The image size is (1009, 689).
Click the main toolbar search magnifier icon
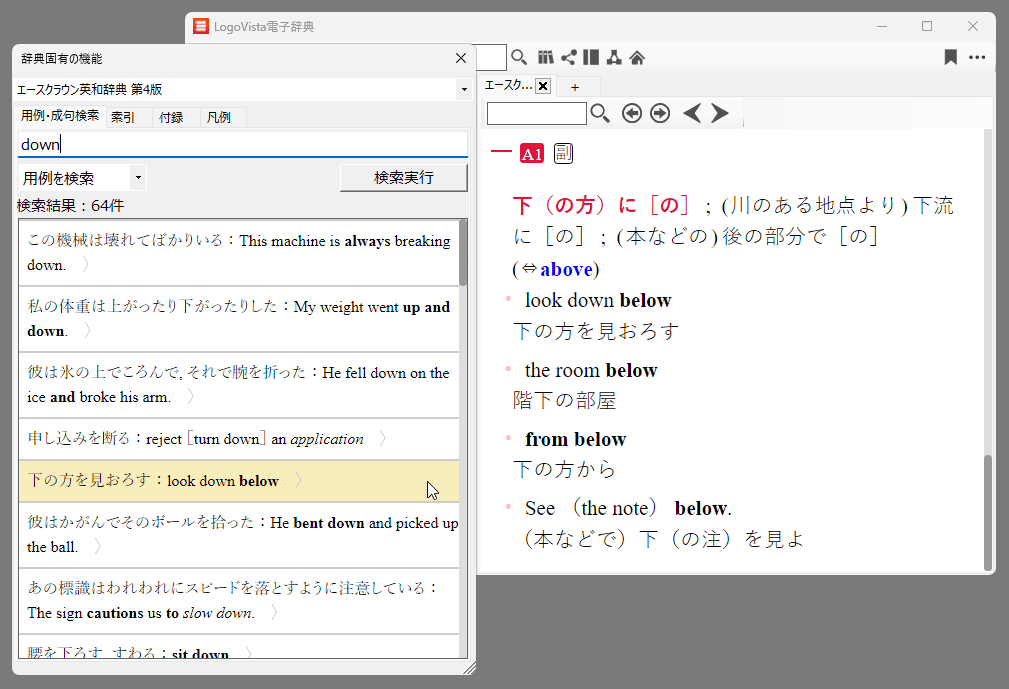pos(519,57)
